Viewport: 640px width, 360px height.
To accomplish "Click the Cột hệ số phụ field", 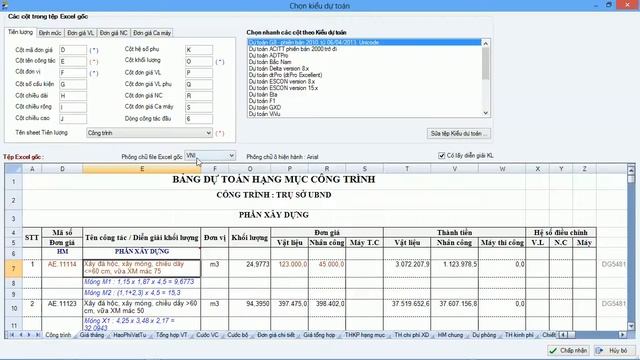I will 199,50.
